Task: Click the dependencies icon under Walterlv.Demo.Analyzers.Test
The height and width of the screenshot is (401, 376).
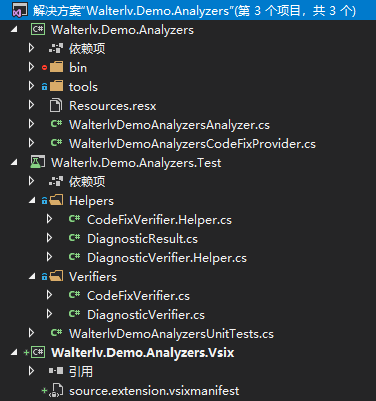Action: (56, 182)
